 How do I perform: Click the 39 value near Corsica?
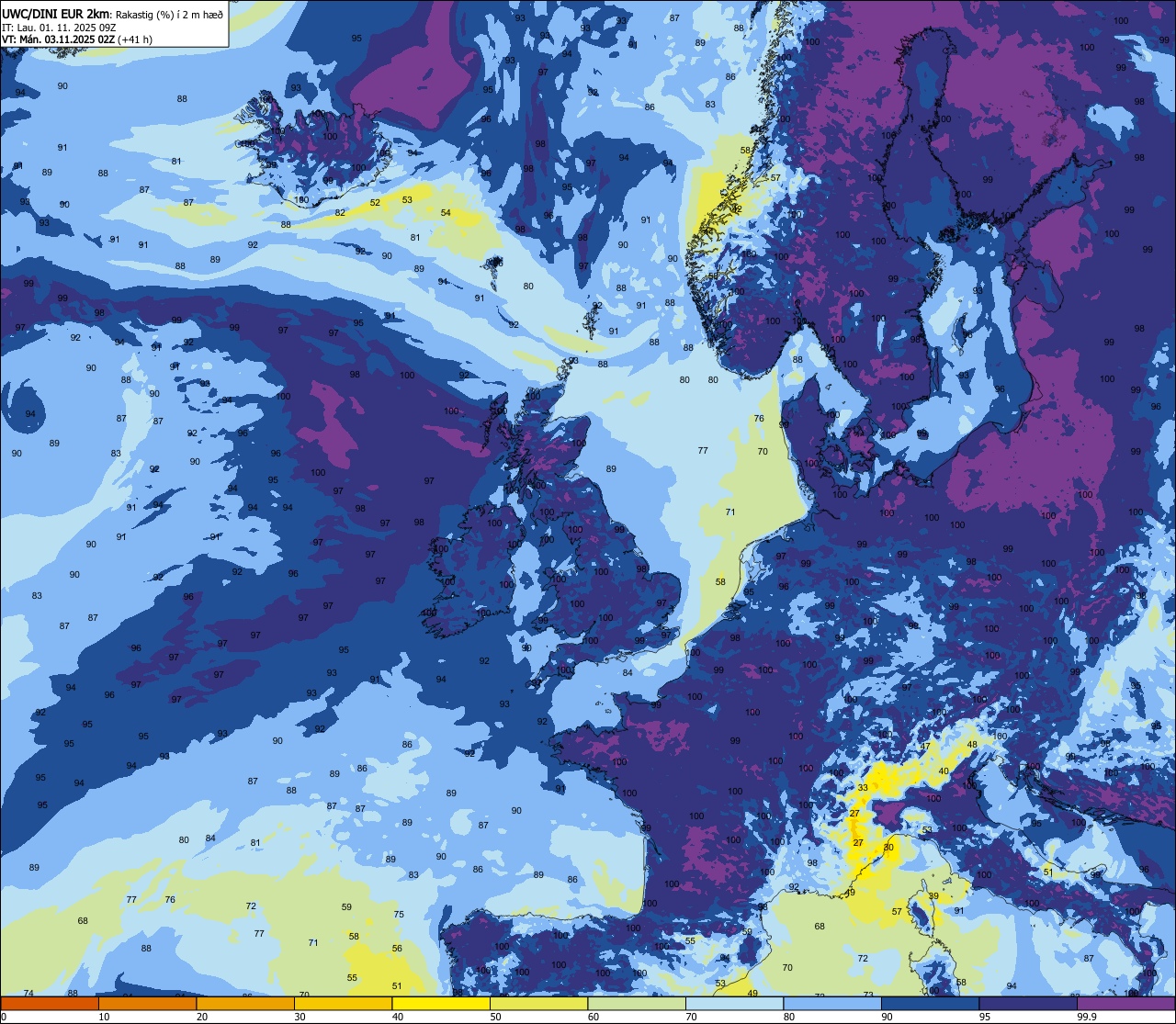[933, 896]
